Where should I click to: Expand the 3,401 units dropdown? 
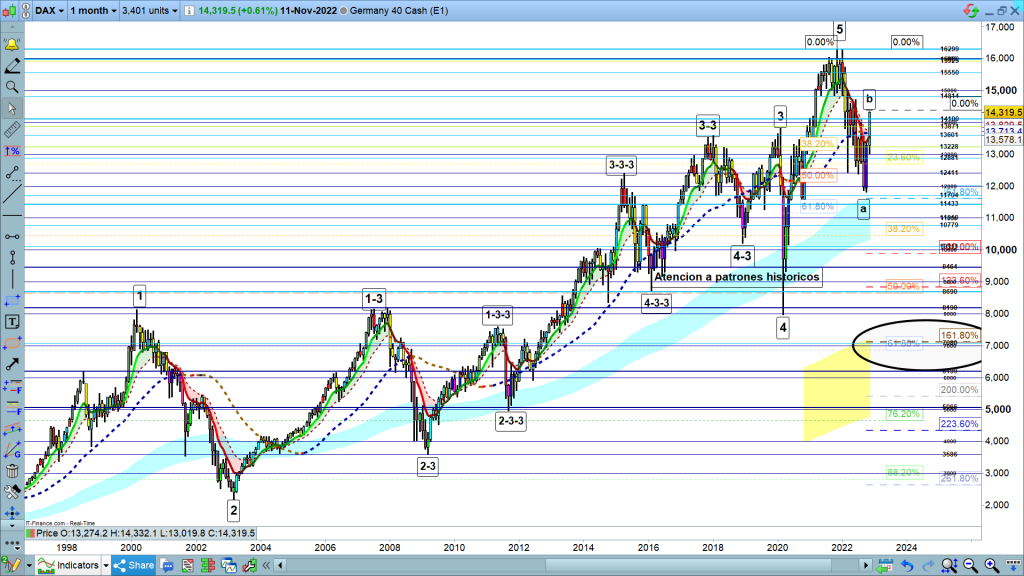pyautogui.click(x=150, y=8)
